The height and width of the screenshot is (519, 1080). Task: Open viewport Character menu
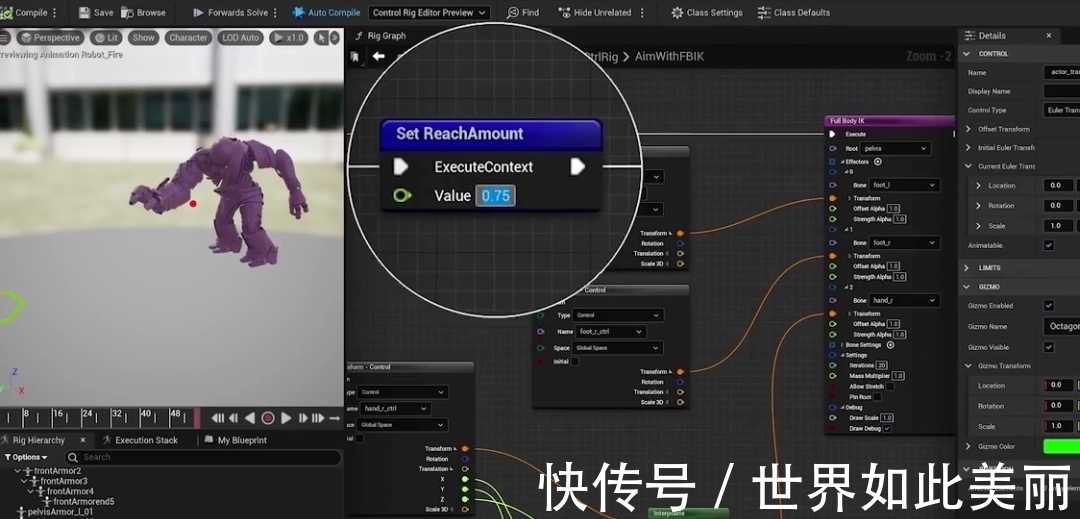pos(188,38)
